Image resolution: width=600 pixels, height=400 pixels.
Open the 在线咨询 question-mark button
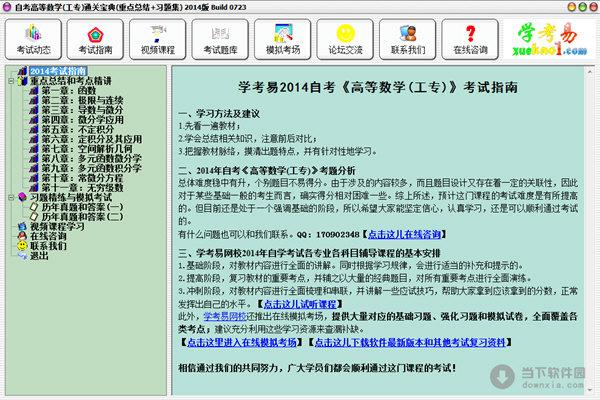click(x=470, y=39)
